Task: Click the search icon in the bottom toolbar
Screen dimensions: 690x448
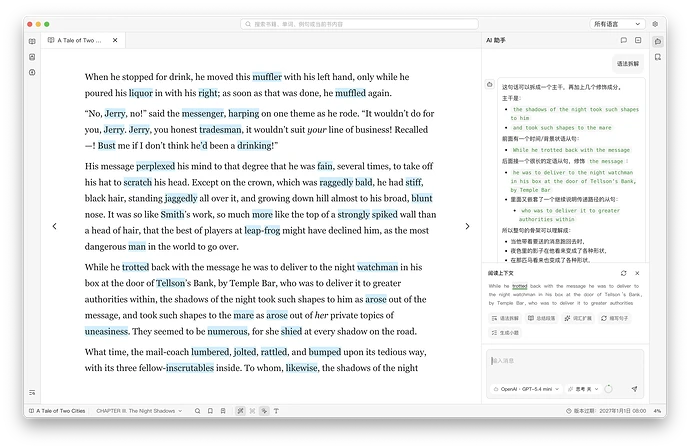Action: 198,411
